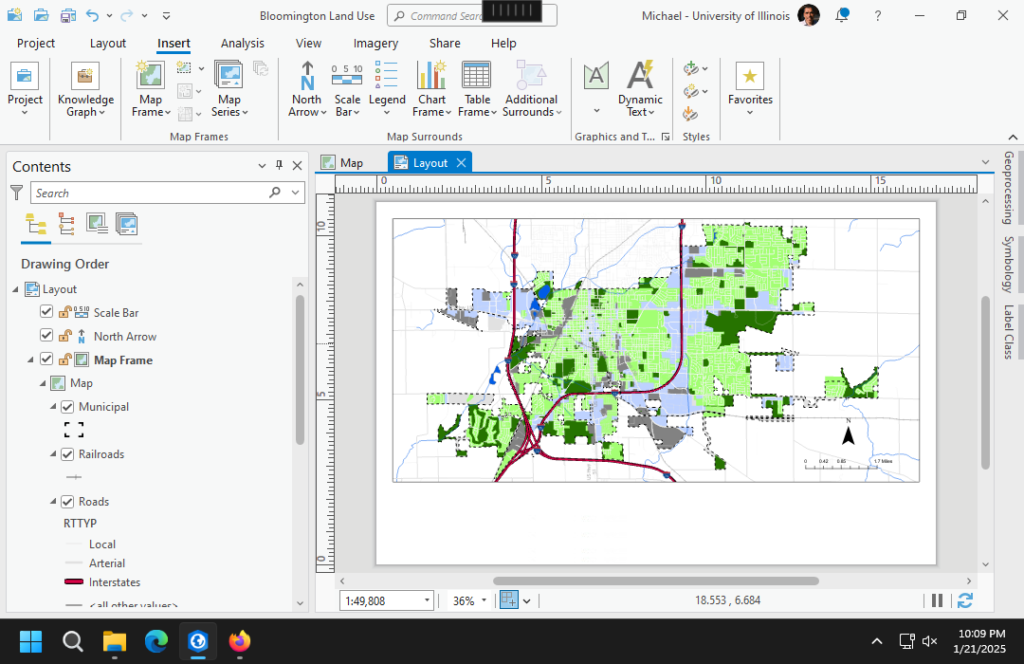Screen dimensions: 1024x664
Task: Toggle lock on Scale Bar element
Action: pyautogui.click(x=65, y=312)
